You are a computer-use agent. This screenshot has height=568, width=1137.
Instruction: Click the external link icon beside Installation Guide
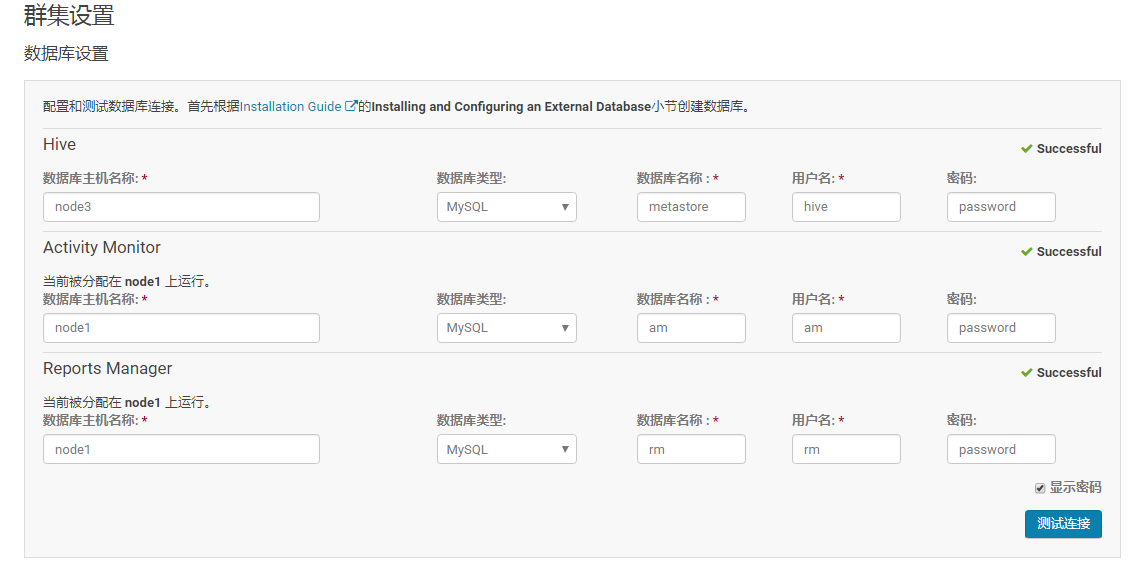point(351,106)
